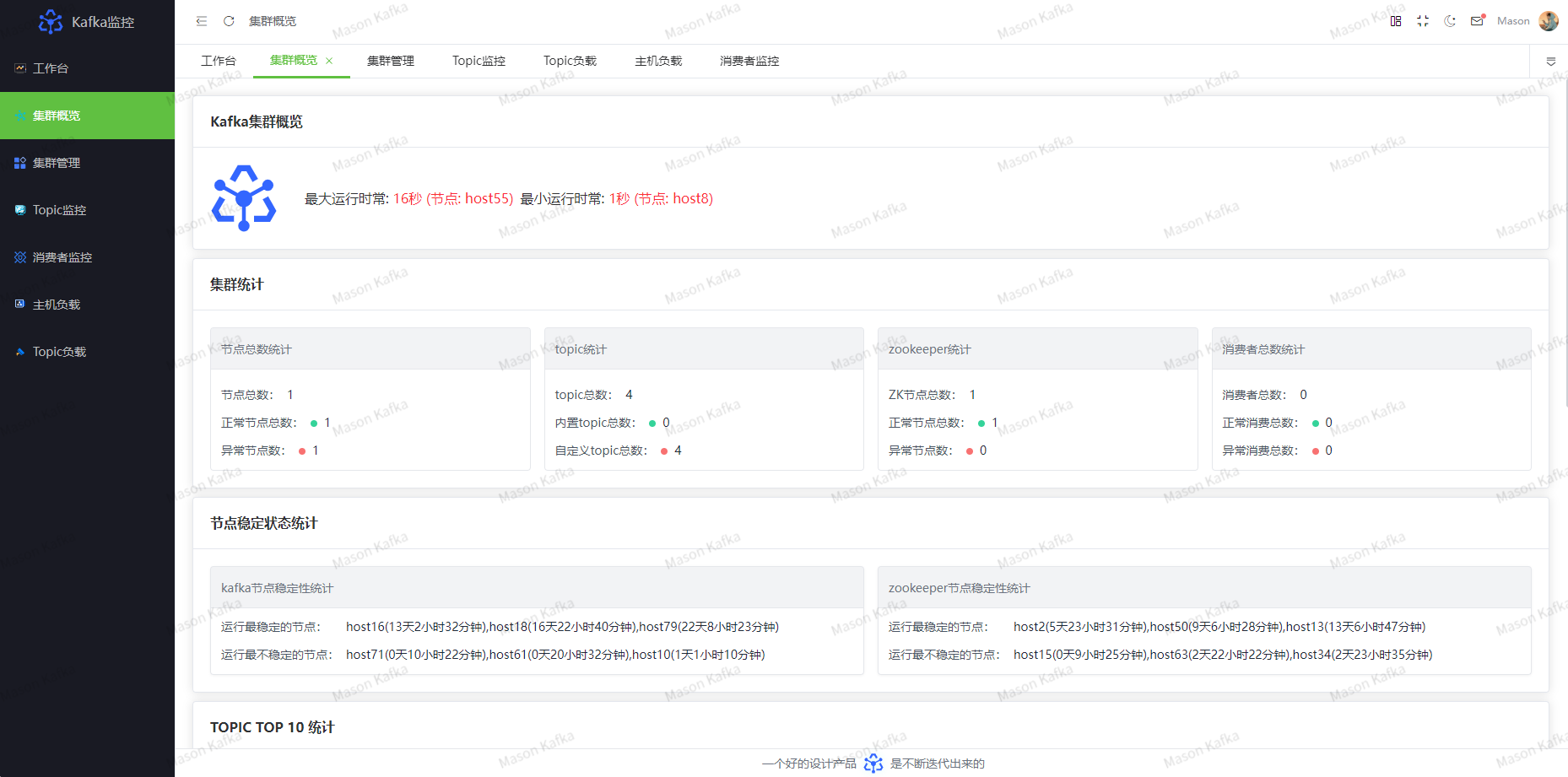Toggle dark mode with the moon icon
1568x777 pixels.
point(1450,21)
